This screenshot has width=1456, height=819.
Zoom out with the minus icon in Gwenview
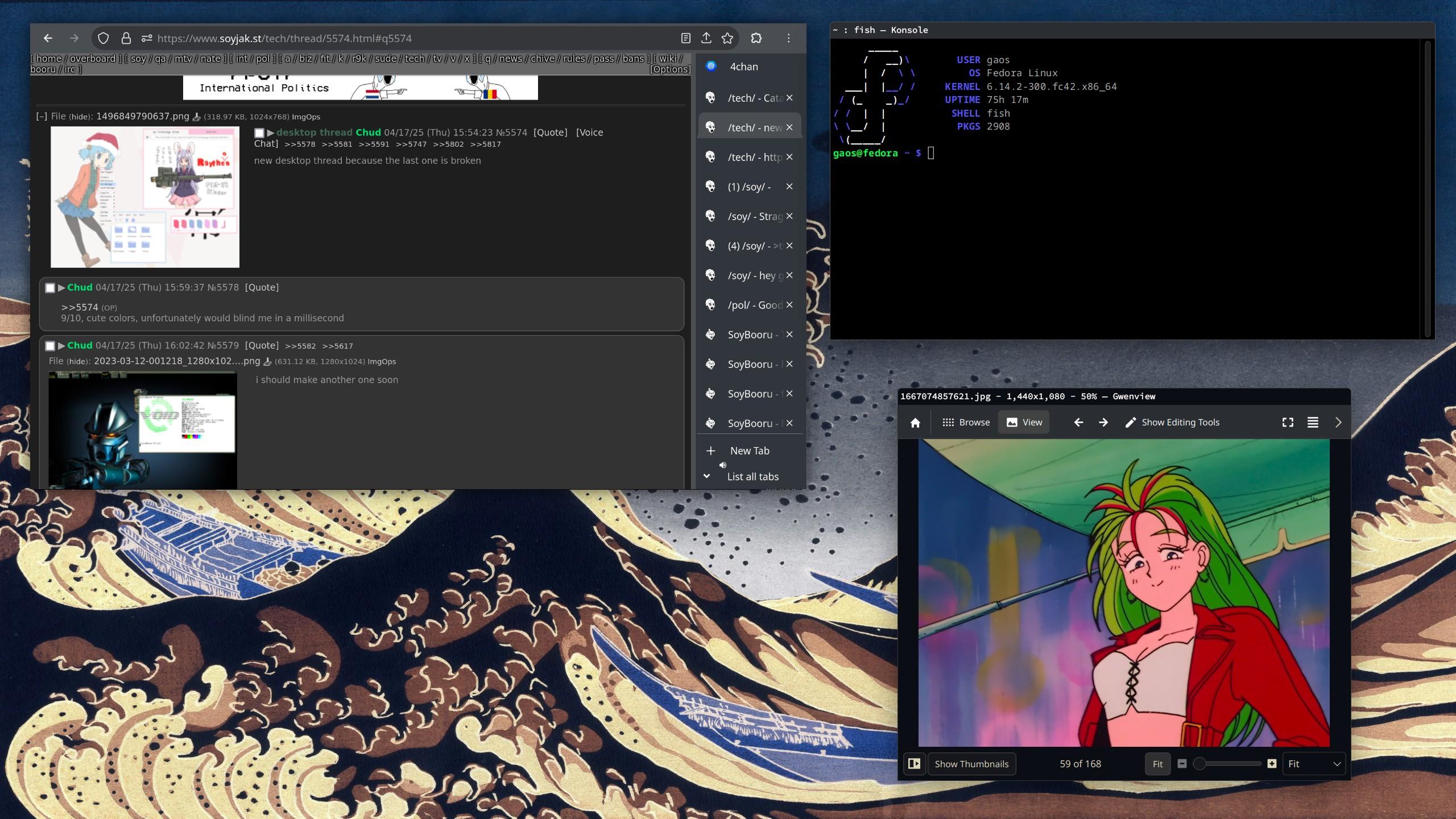[x=1182, y=764]
